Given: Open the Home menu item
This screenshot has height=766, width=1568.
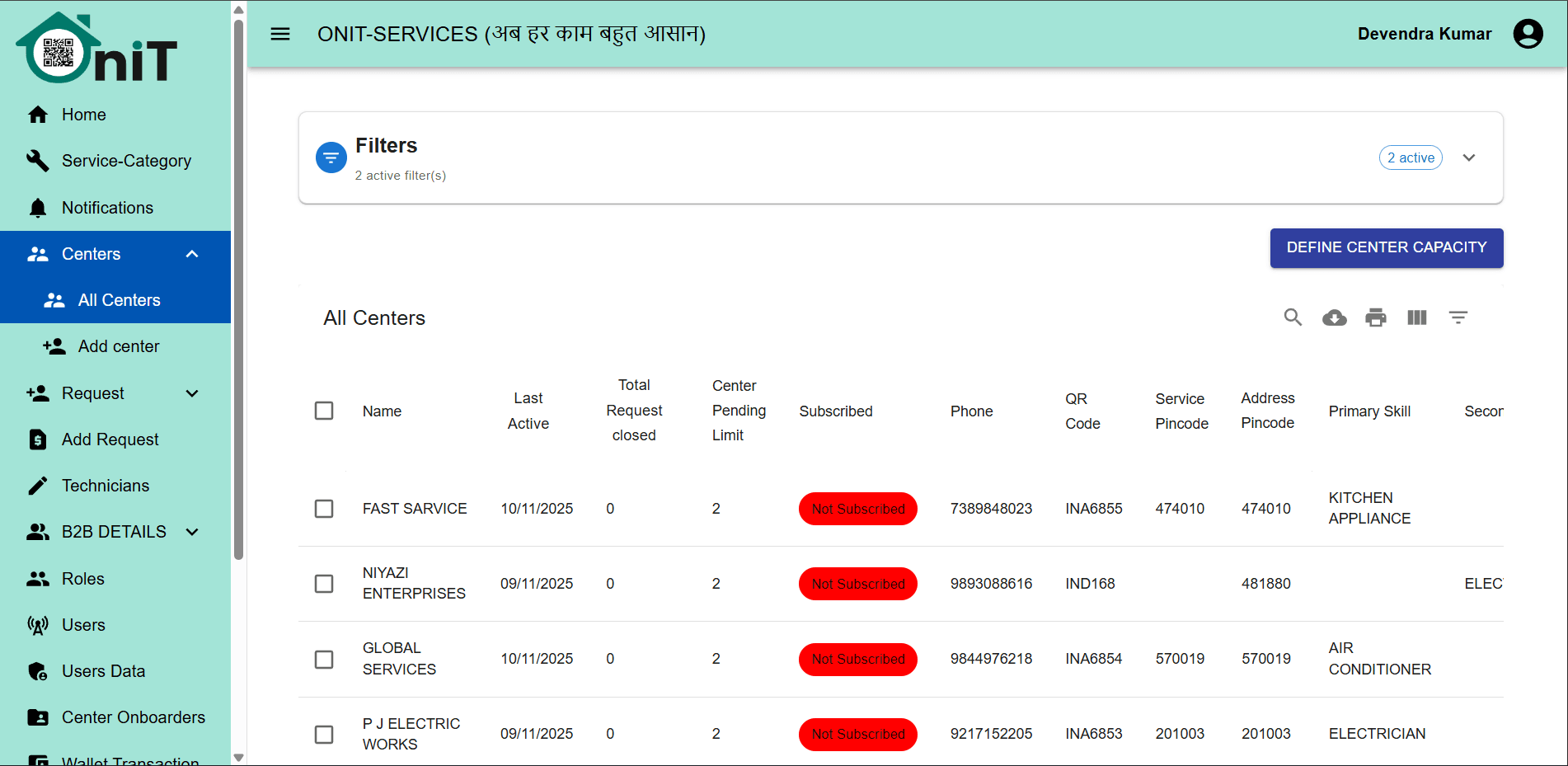Looking at the screenshot, I should (x=115, y=115).
